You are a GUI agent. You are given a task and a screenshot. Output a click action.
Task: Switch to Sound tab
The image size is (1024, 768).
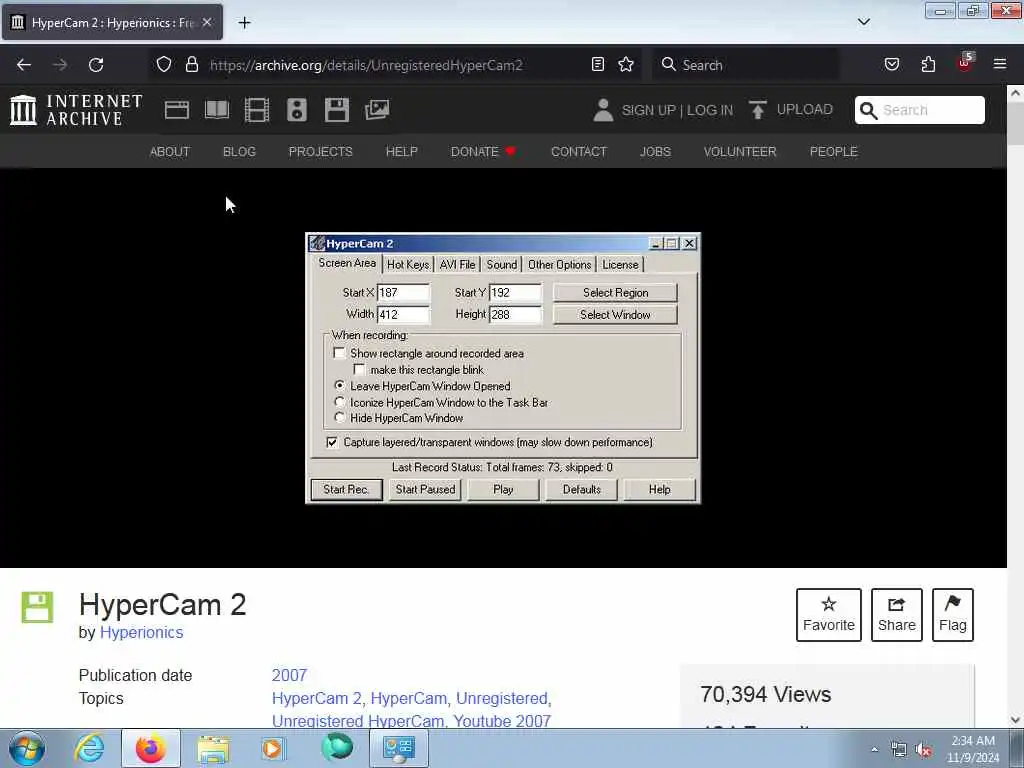[502, 264]
